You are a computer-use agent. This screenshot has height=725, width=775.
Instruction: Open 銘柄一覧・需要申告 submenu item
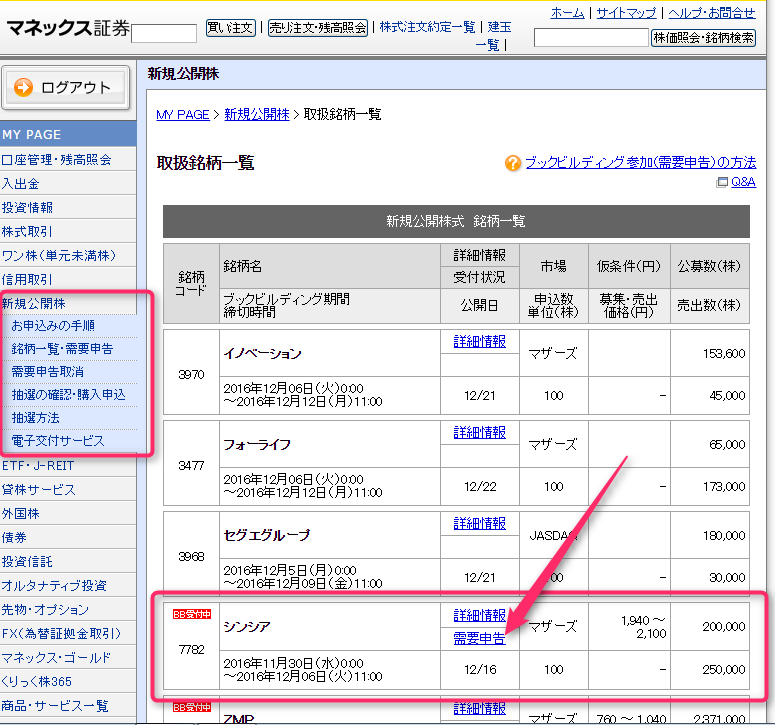point(62,349)
